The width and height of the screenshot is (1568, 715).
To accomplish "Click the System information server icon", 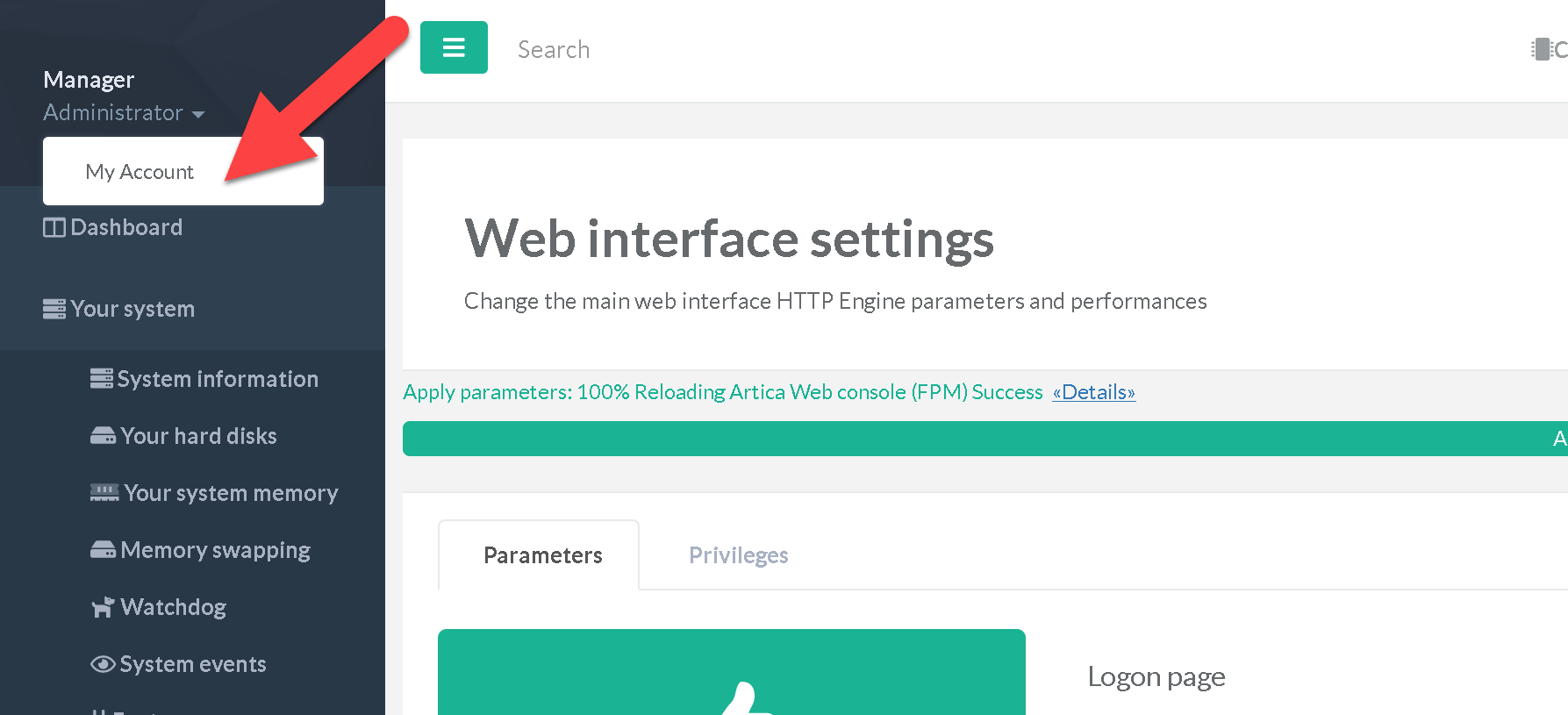I will click(101, 379).
